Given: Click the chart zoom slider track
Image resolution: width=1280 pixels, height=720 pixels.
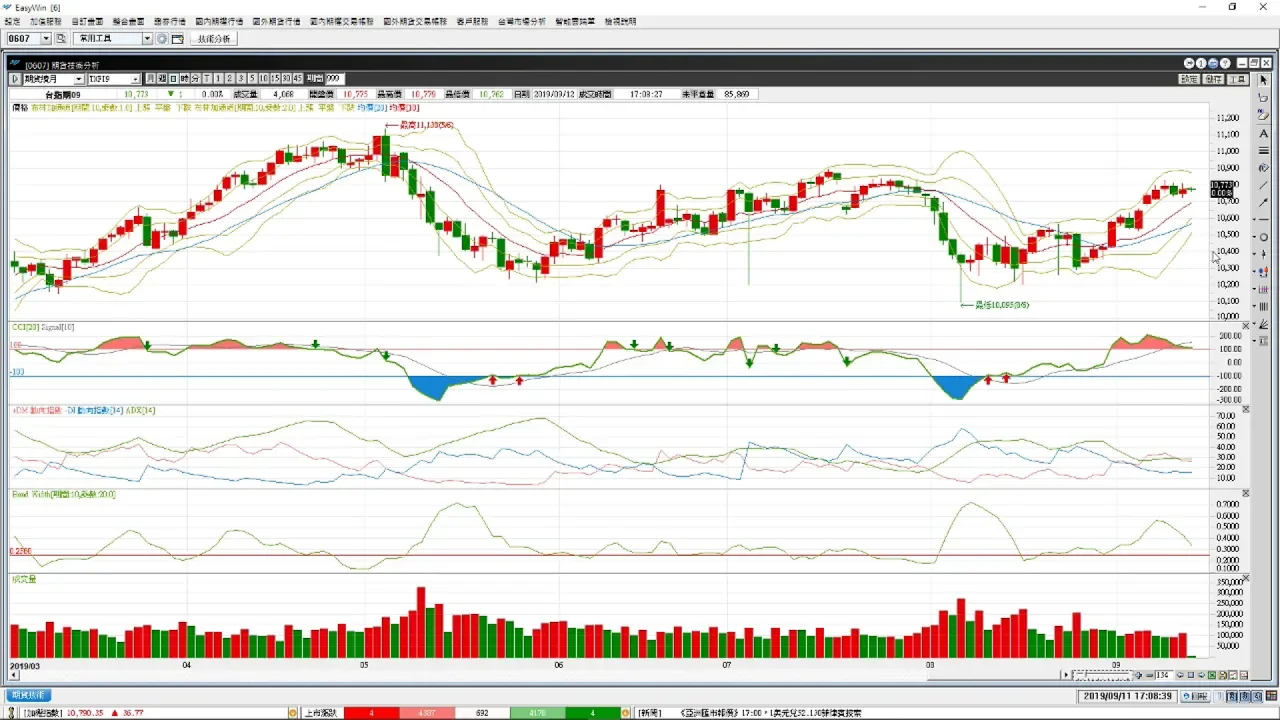Looking at the screenshot, I should tap(1100, 675).
